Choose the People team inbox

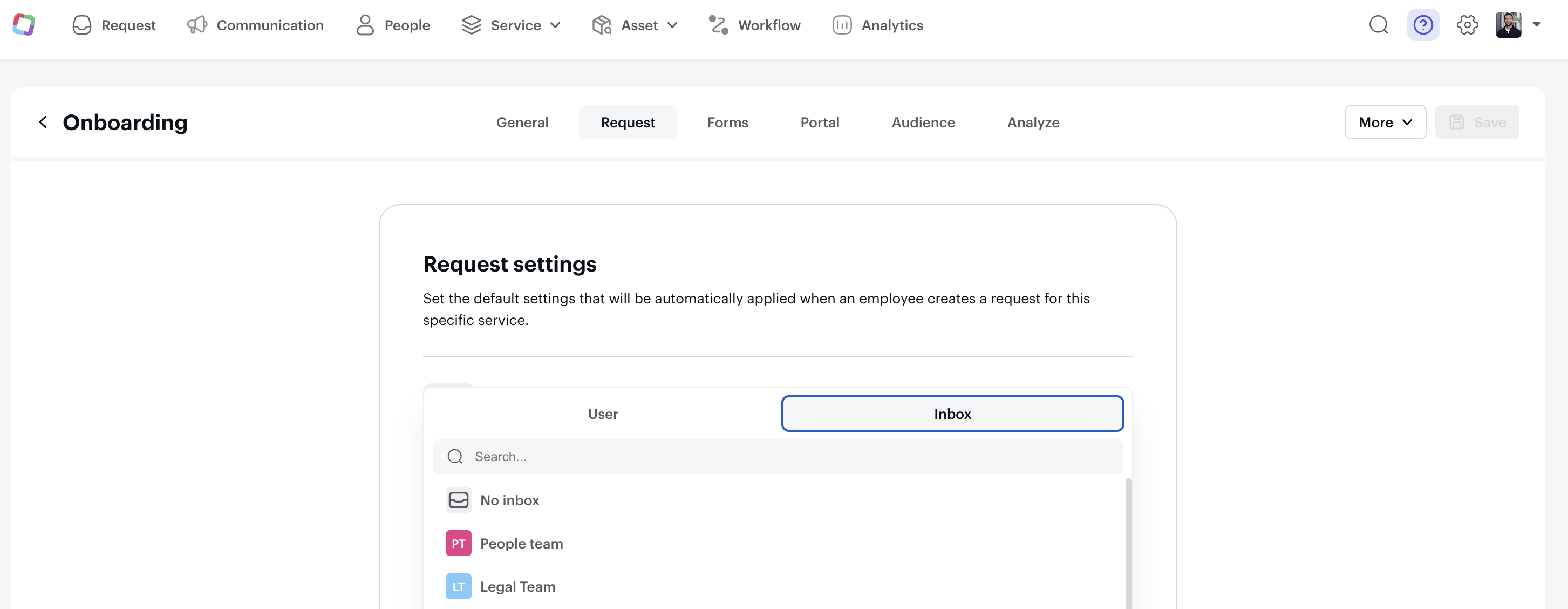tap(779, 543)
